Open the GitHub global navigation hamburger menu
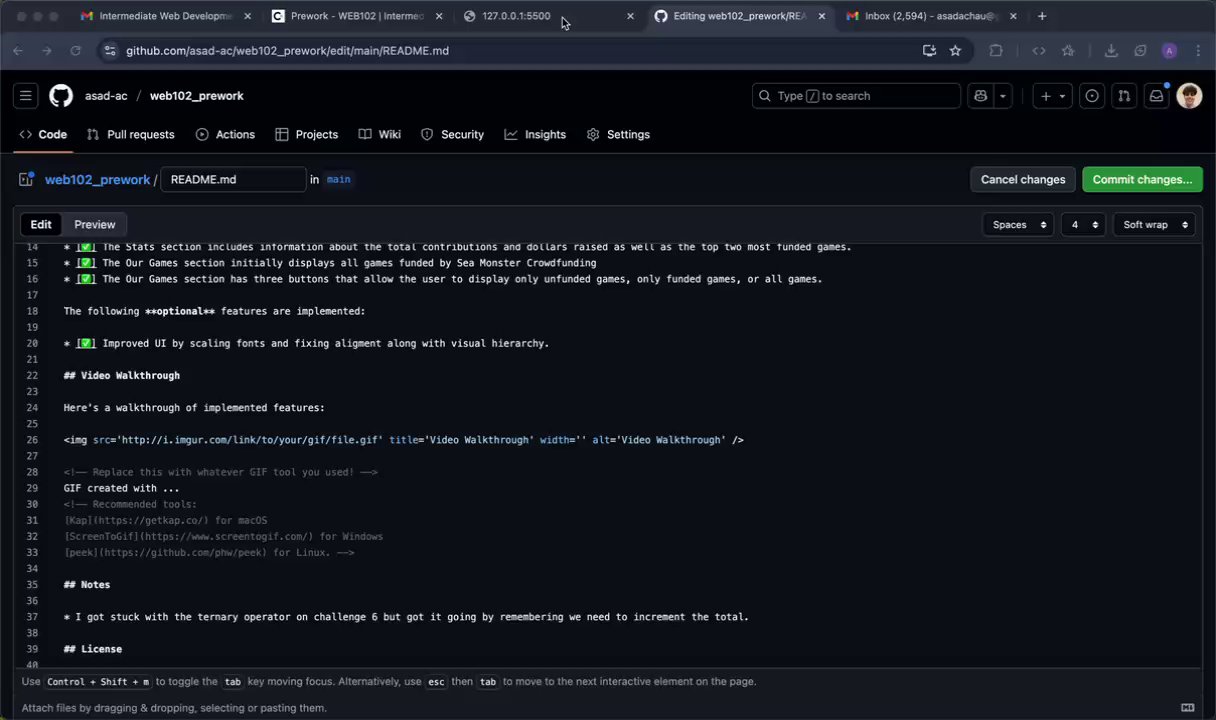 coord(26,96)
